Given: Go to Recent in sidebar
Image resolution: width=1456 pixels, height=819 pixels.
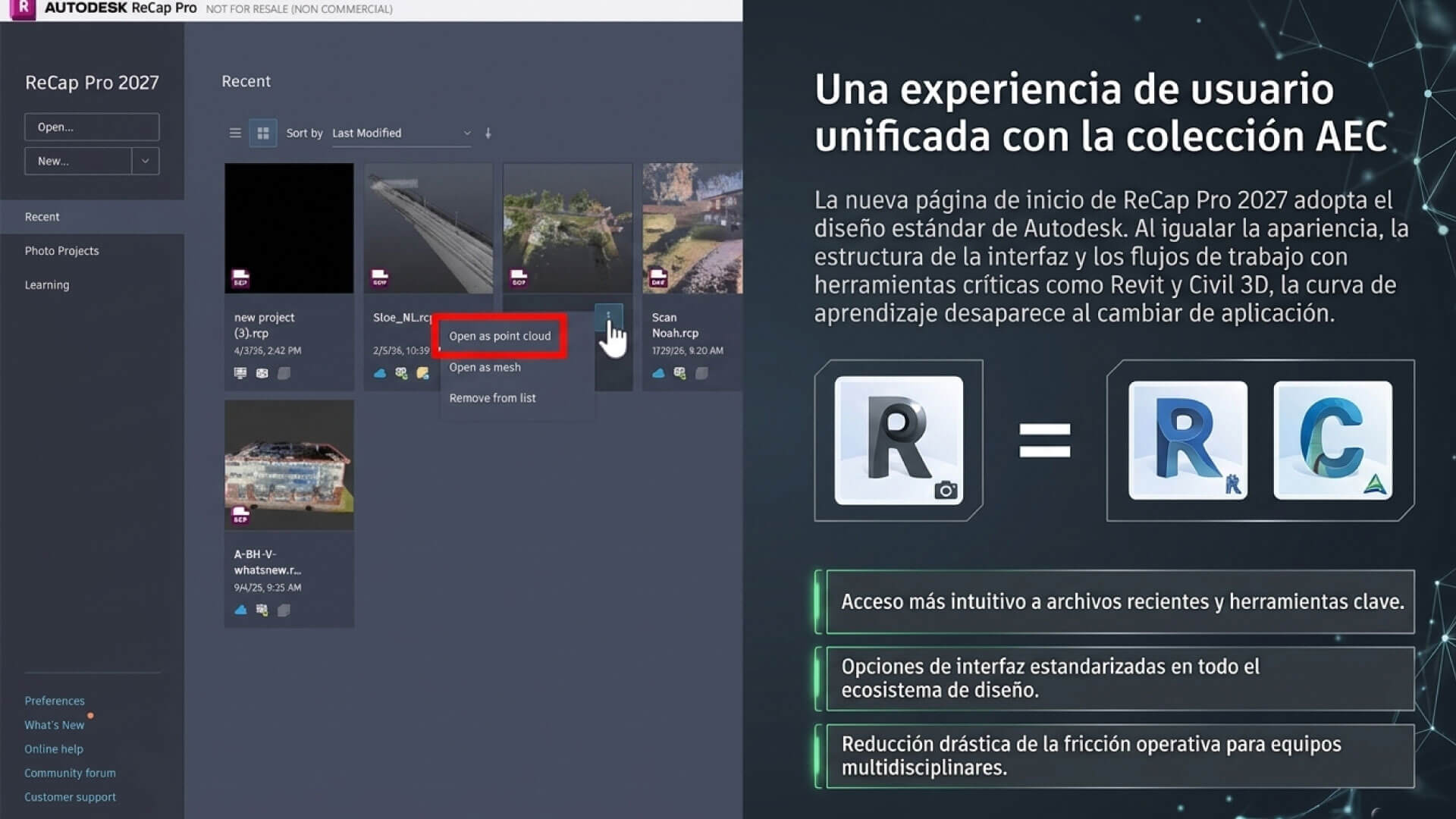Looking at the screenshot, I should click(92, 217).
